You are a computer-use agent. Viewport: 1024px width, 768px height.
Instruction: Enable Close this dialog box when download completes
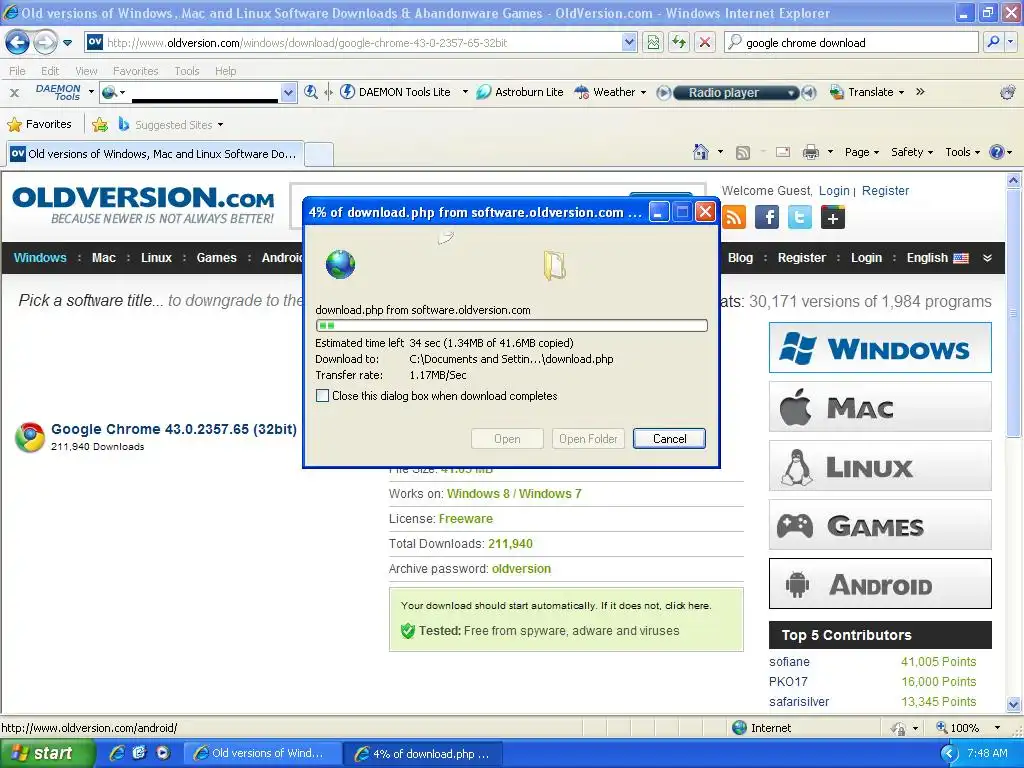coord(323,396)
